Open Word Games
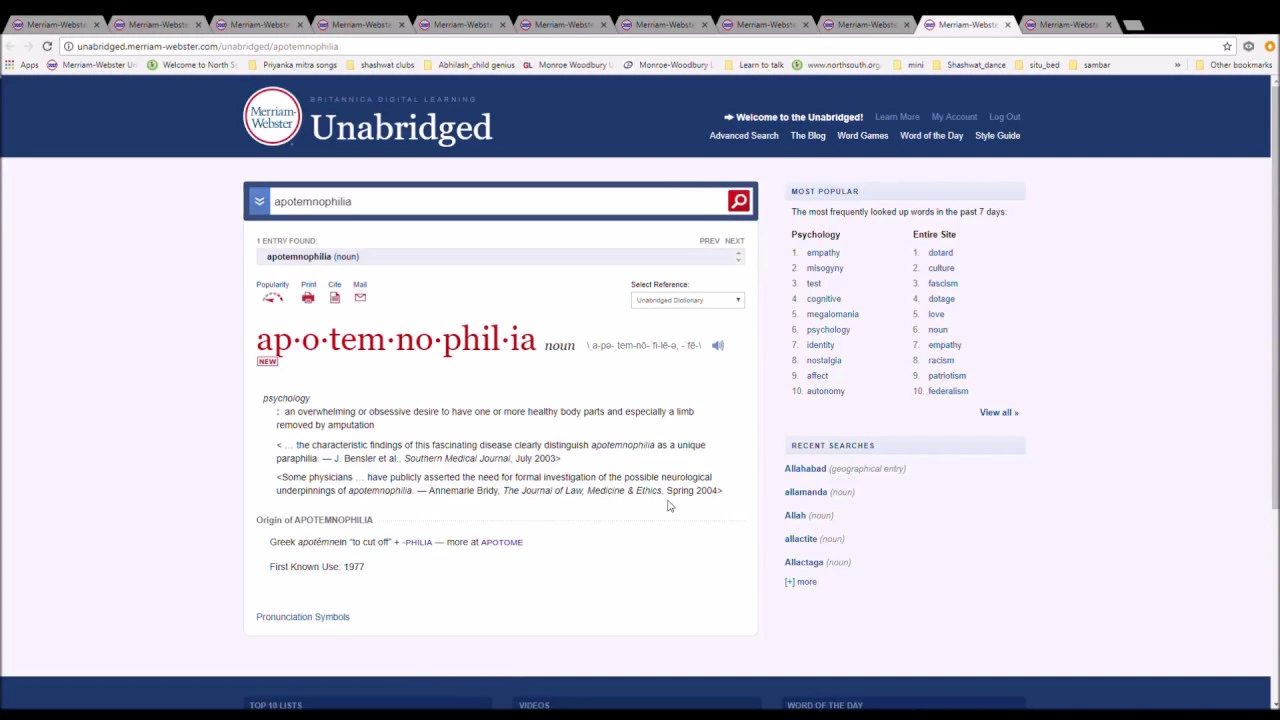1280x720 pixels. [x=862, y=136]
